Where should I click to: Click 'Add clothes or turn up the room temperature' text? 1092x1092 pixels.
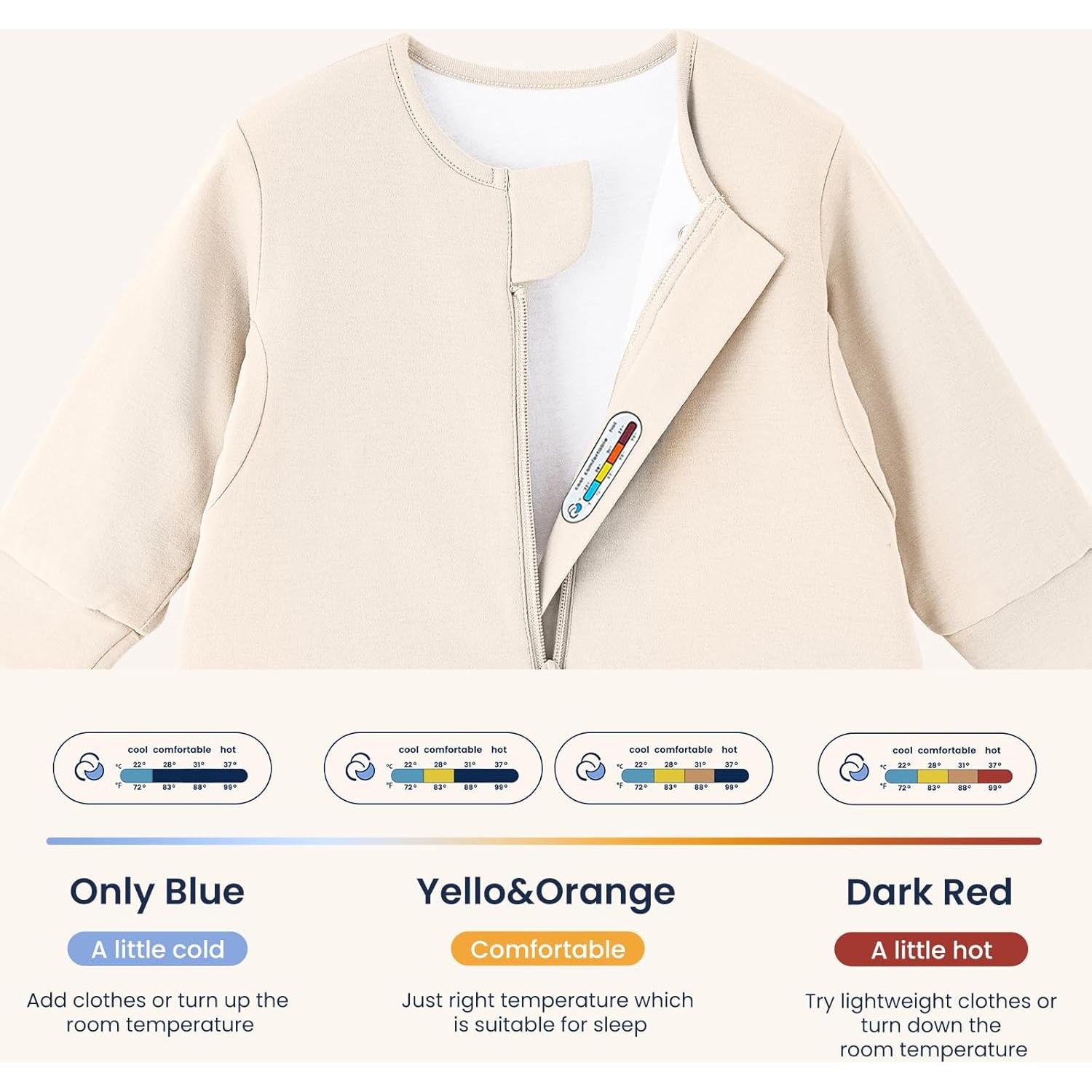[158, 1012]
